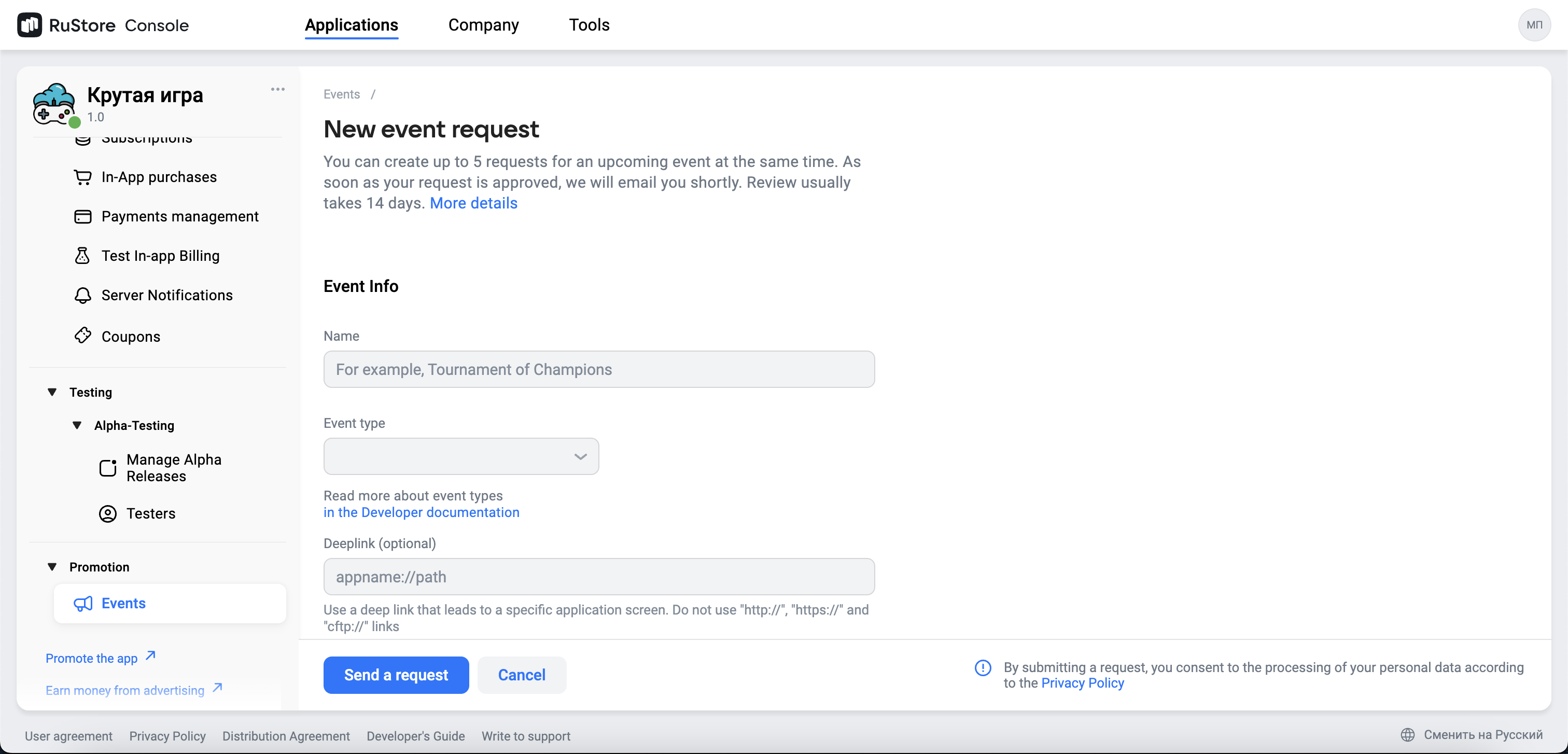1568x754 pixels.
Task: Open the Developer documentation link
Action: 421,512
